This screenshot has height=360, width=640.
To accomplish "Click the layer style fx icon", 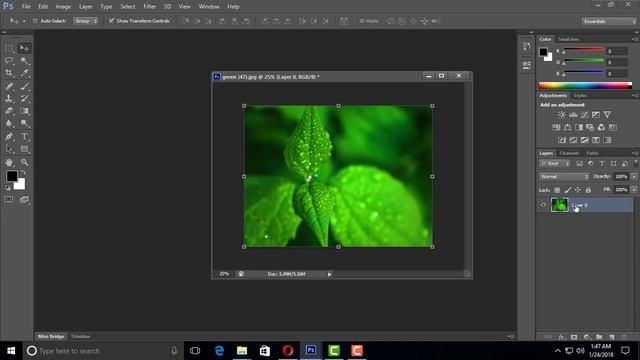I will [562, 337].
